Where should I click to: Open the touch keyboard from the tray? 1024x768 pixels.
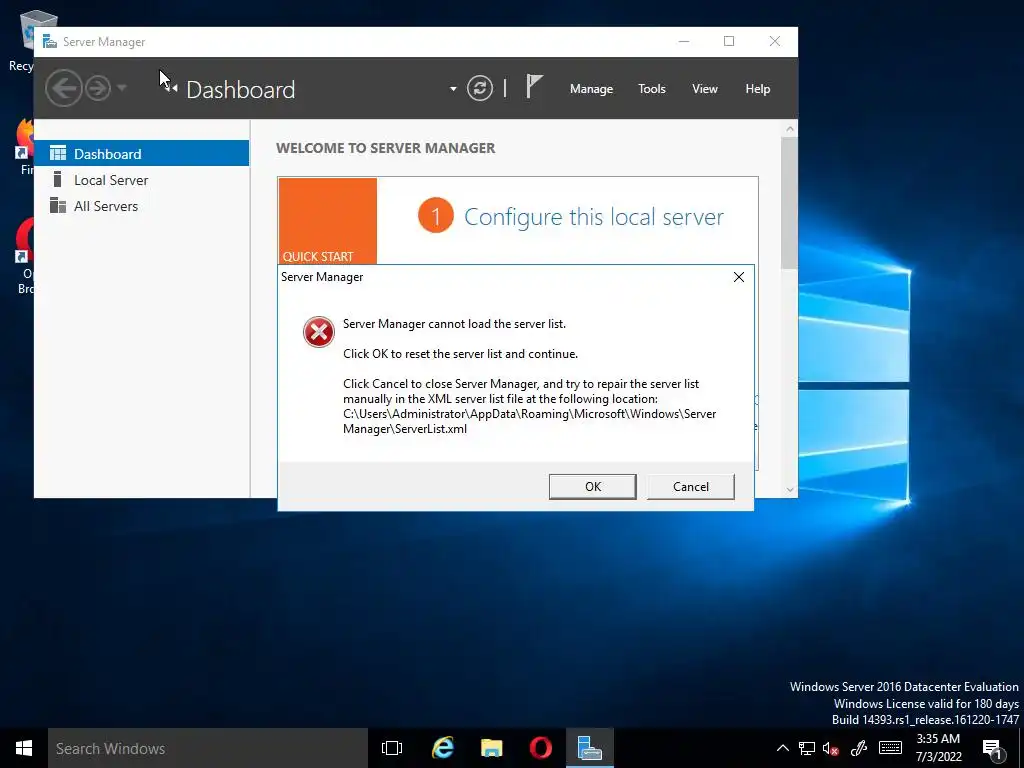click(x=890, y=748)
